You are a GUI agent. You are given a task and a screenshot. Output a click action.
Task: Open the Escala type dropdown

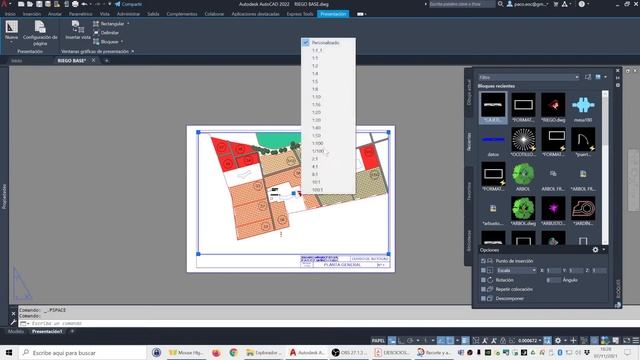[x=516, y=270]
